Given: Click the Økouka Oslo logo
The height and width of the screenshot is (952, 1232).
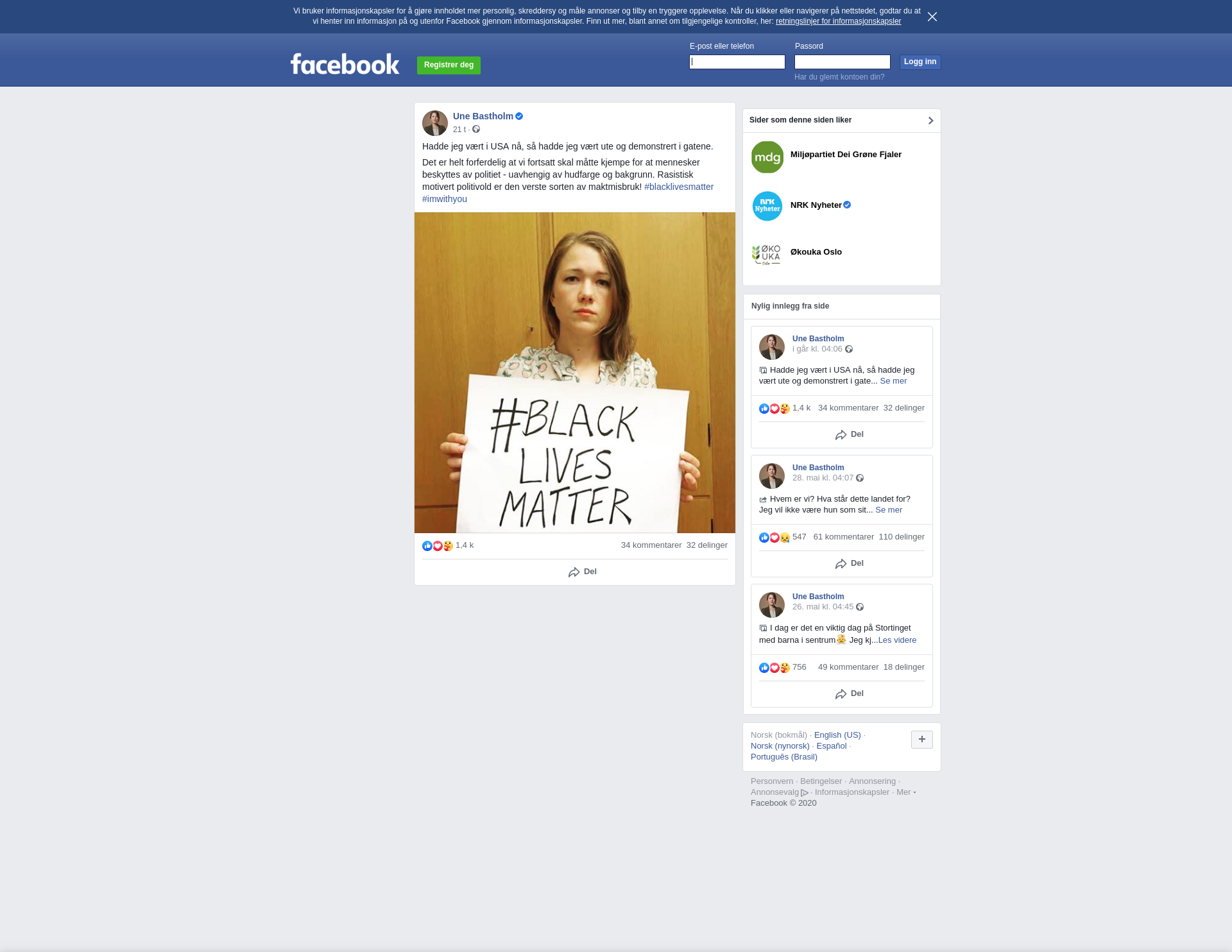Looking at the screenshot, I should [767, 254].
